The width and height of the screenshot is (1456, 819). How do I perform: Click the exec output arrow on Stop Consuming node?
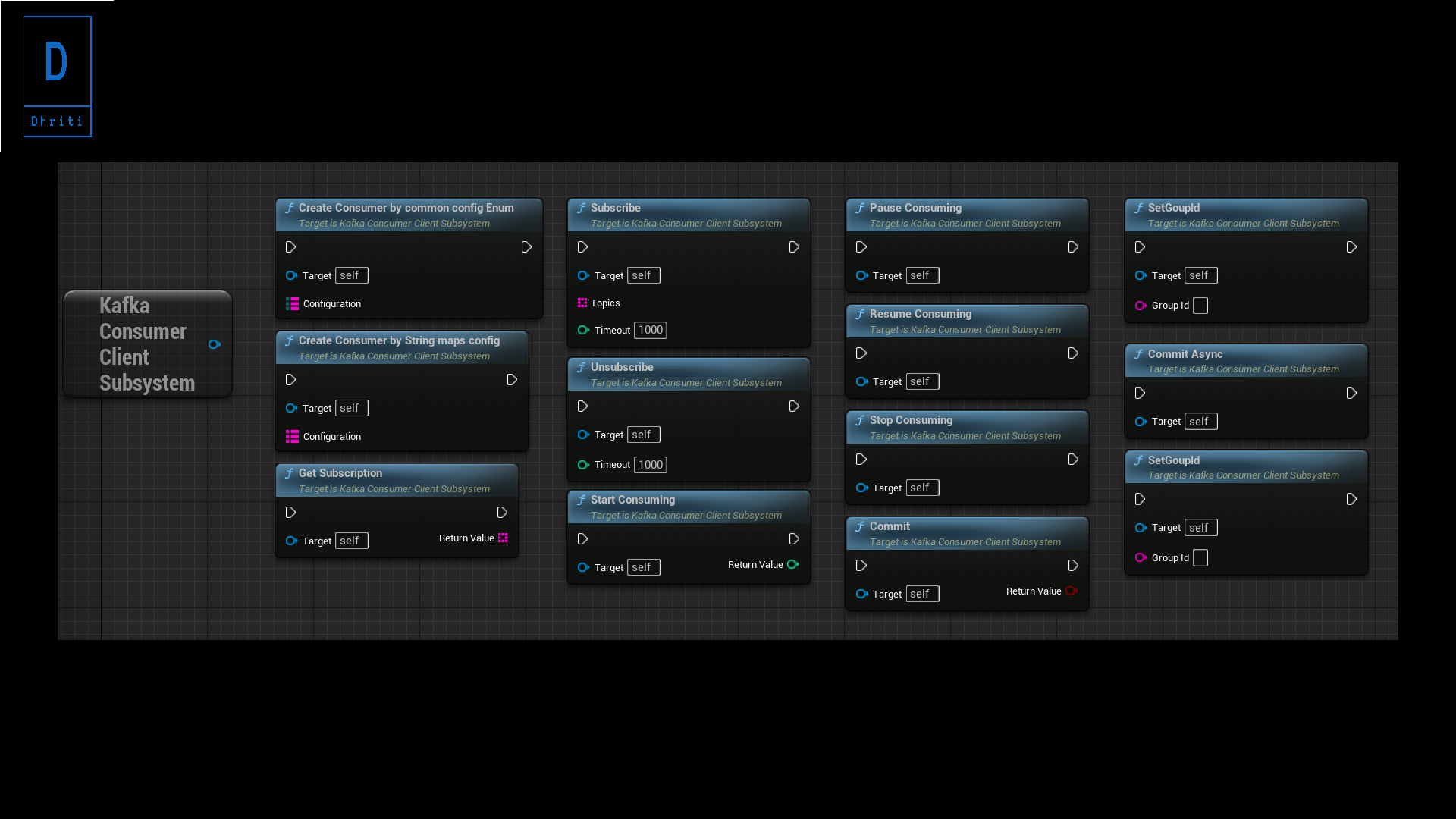[1073, 459]
